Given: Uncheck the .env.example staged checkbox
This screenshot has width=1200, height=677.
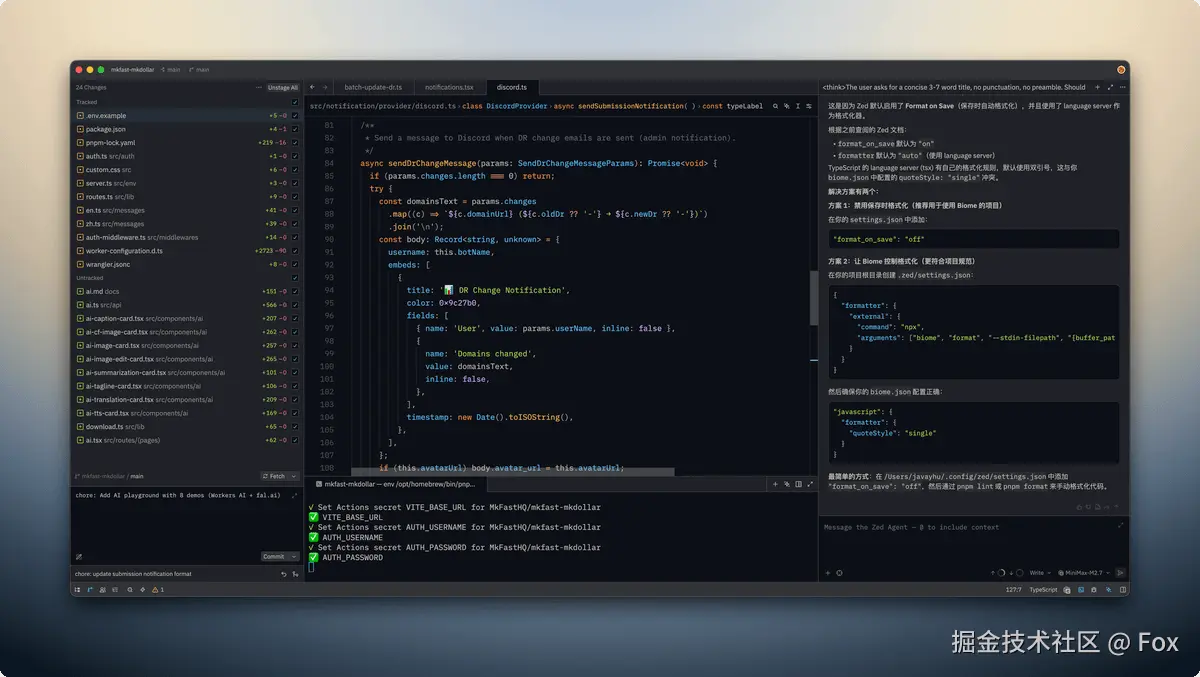Looking at the screenshot, I should [x=294, y=116].
